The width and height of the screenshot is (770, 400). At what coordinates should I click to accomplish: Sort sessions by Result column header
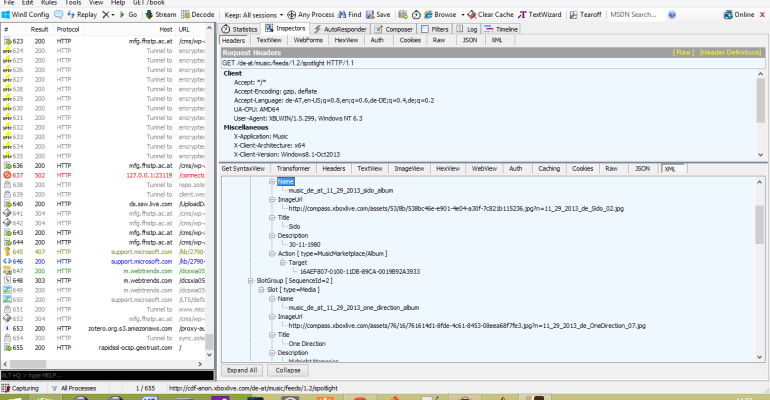(x=39, y=29)
